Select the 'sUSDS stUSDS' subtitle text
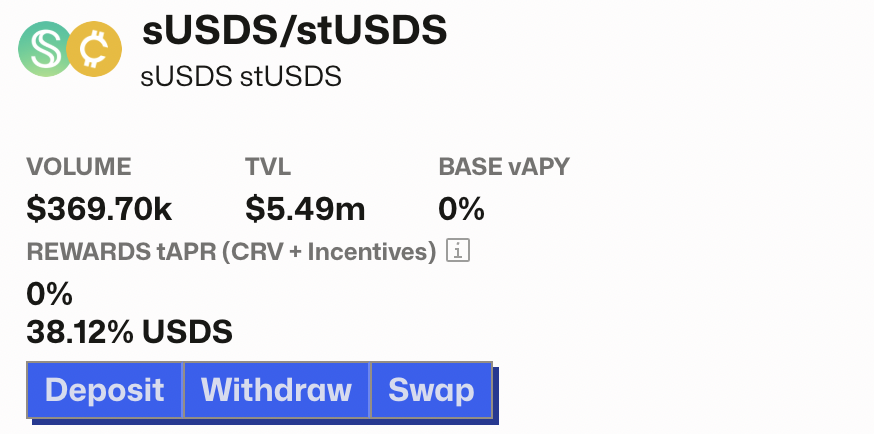Viewport: 874px width, 434px height. (242, 76)
